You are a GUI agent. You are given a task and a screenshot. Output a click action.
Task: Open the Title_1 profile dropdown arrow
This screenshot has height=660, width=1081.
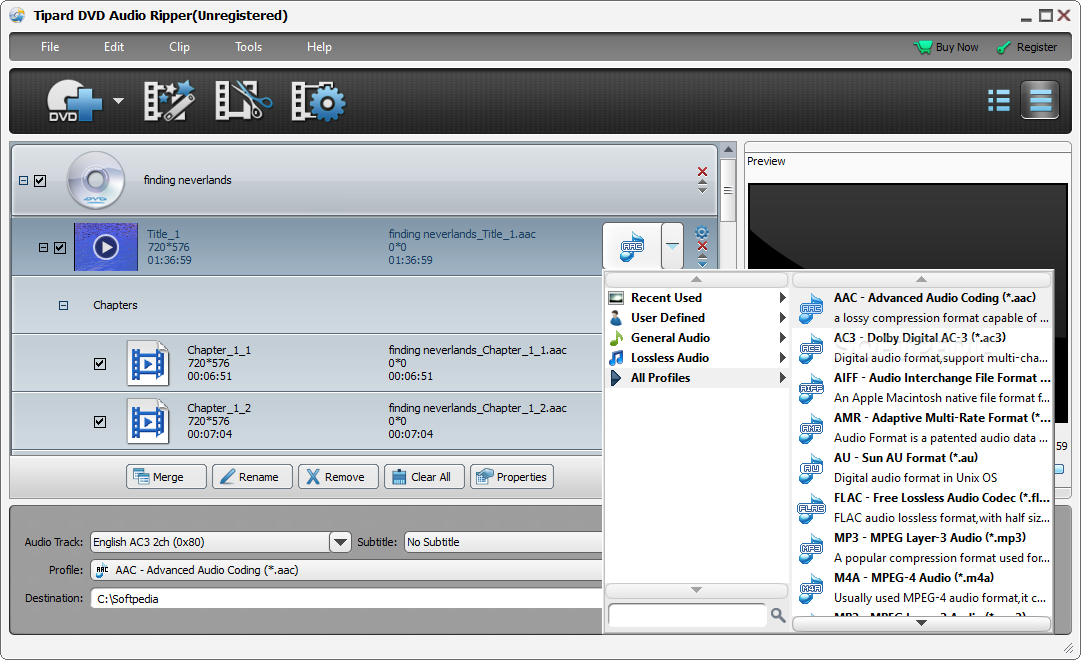pyautogui.click(x=672, y=246)
